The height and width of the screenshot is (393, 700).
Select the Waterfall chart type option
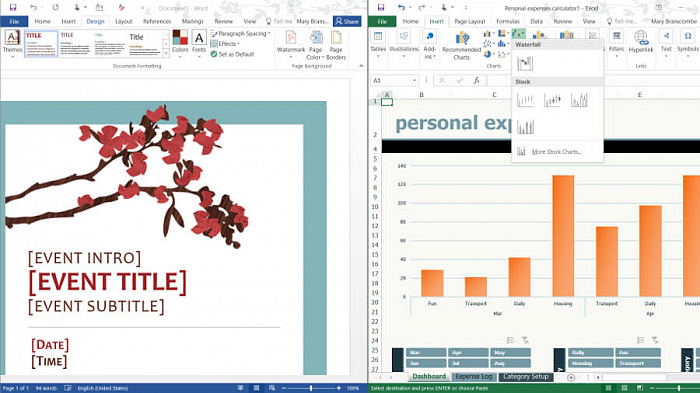click(525, 63)
